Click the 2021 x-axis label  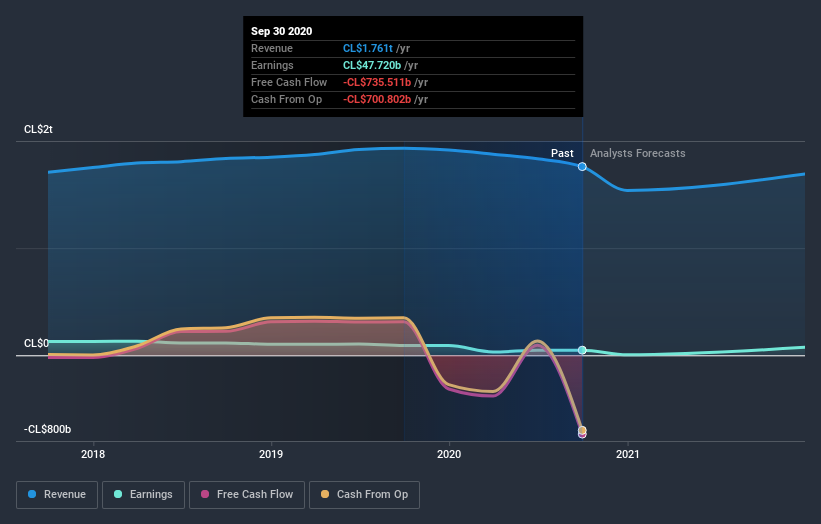click(x=627, y=454)
